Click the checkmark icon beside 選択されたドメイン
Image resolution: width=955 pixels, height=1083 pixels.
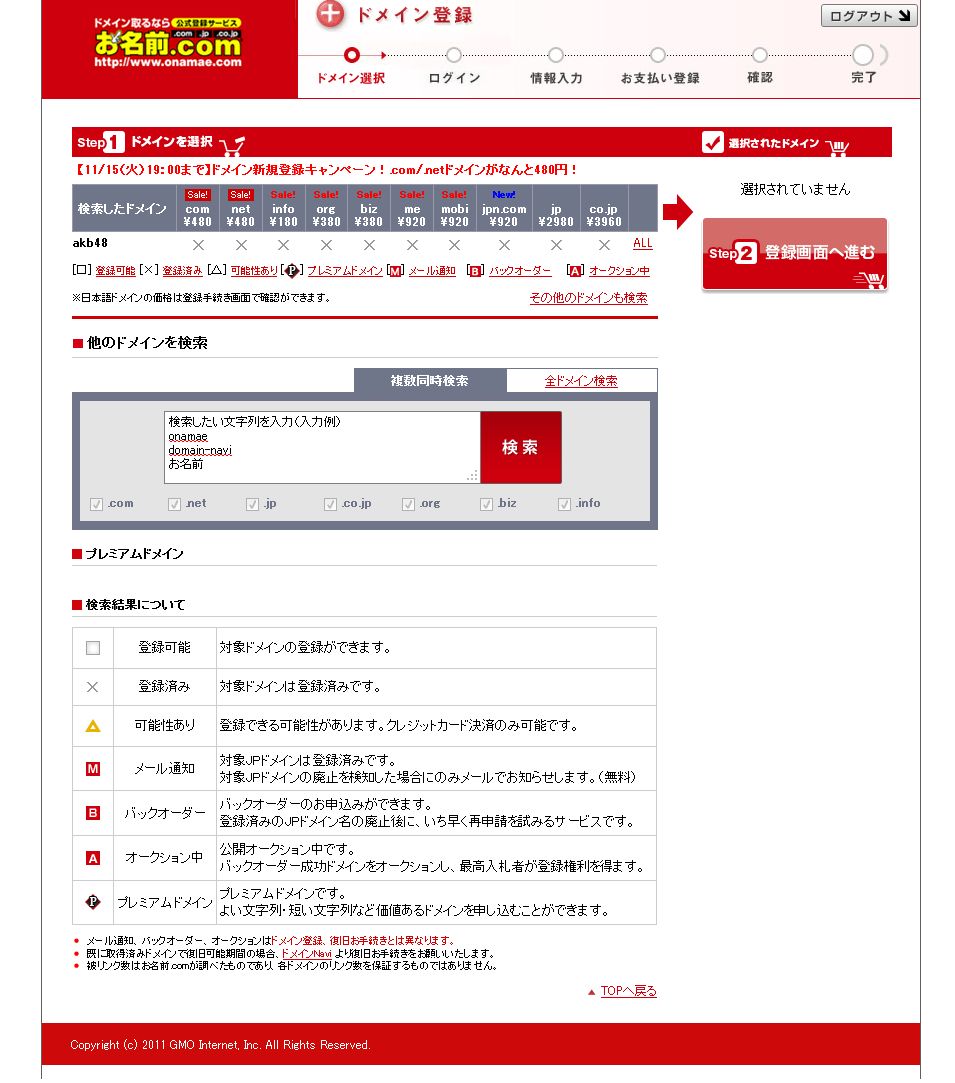pyautogui.click(x=713, y=142)
